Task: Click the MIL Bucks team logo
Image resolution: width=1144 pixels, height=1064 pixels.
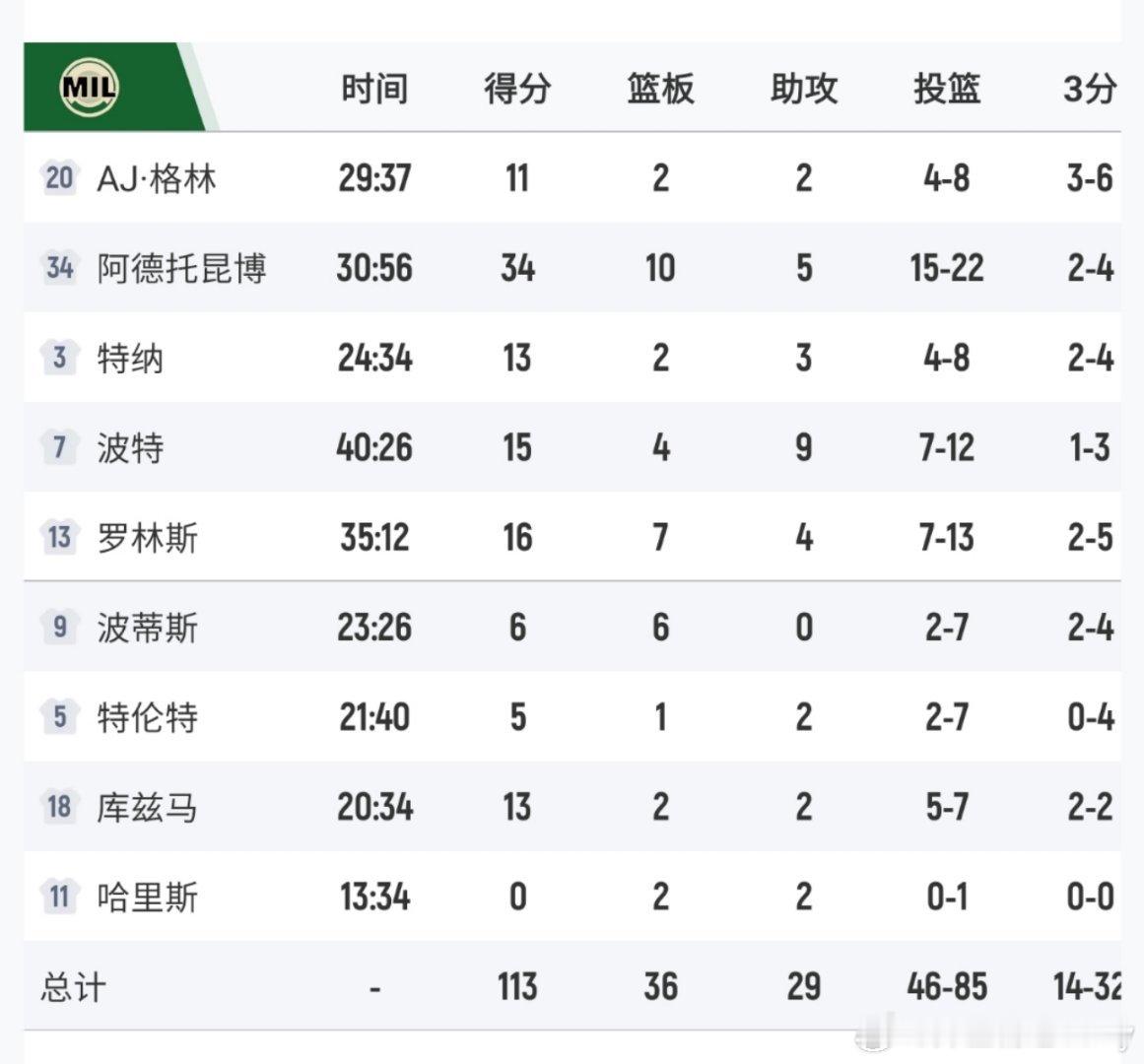Action: [x=89, y=88]
